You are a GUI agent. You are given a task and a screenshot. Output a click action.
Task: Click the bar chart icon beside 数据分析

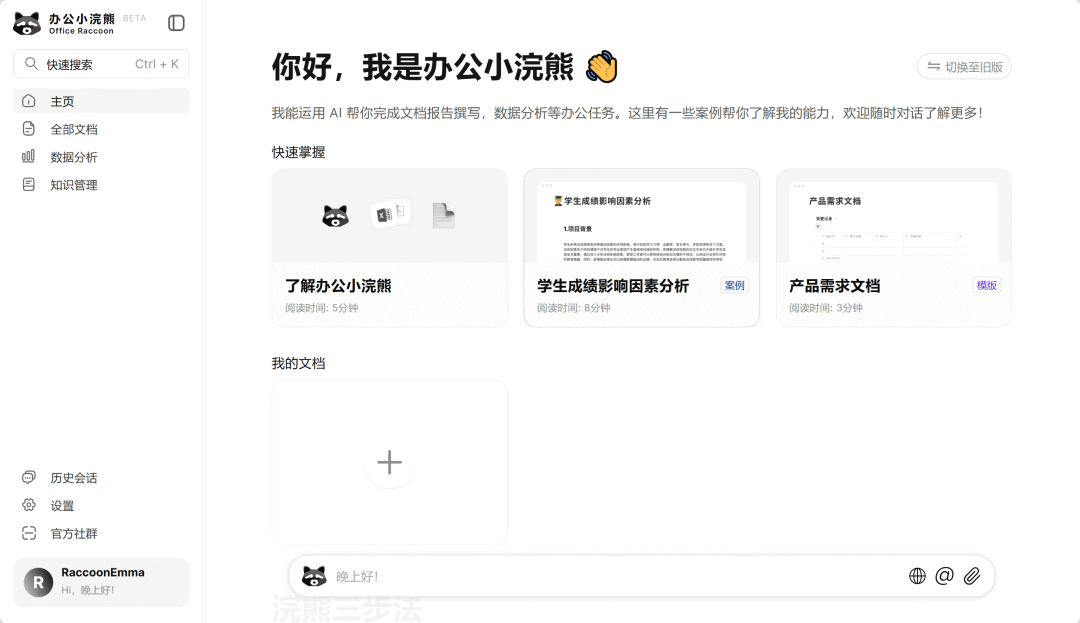[x=29, y=156]
